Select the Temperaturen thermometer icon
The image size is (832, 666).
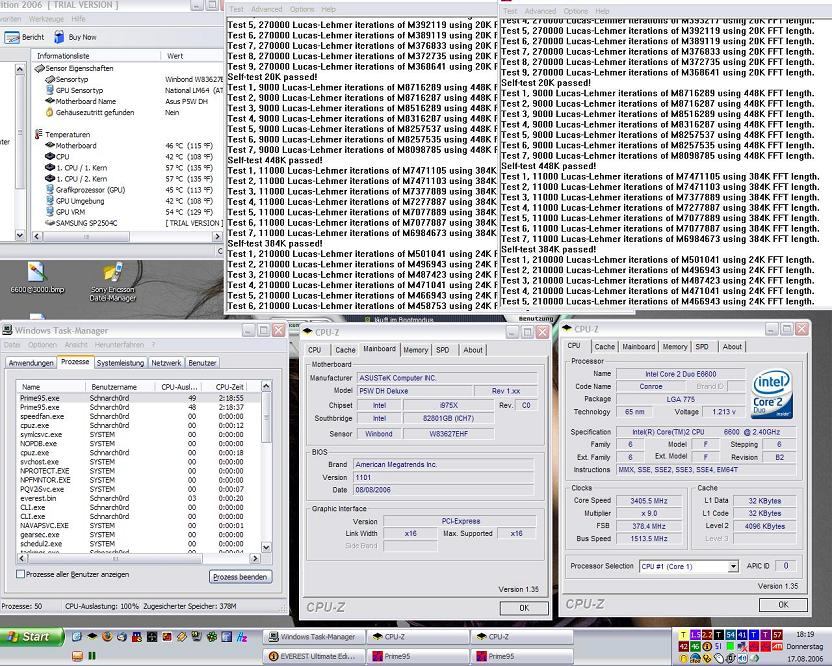[39, 134]
